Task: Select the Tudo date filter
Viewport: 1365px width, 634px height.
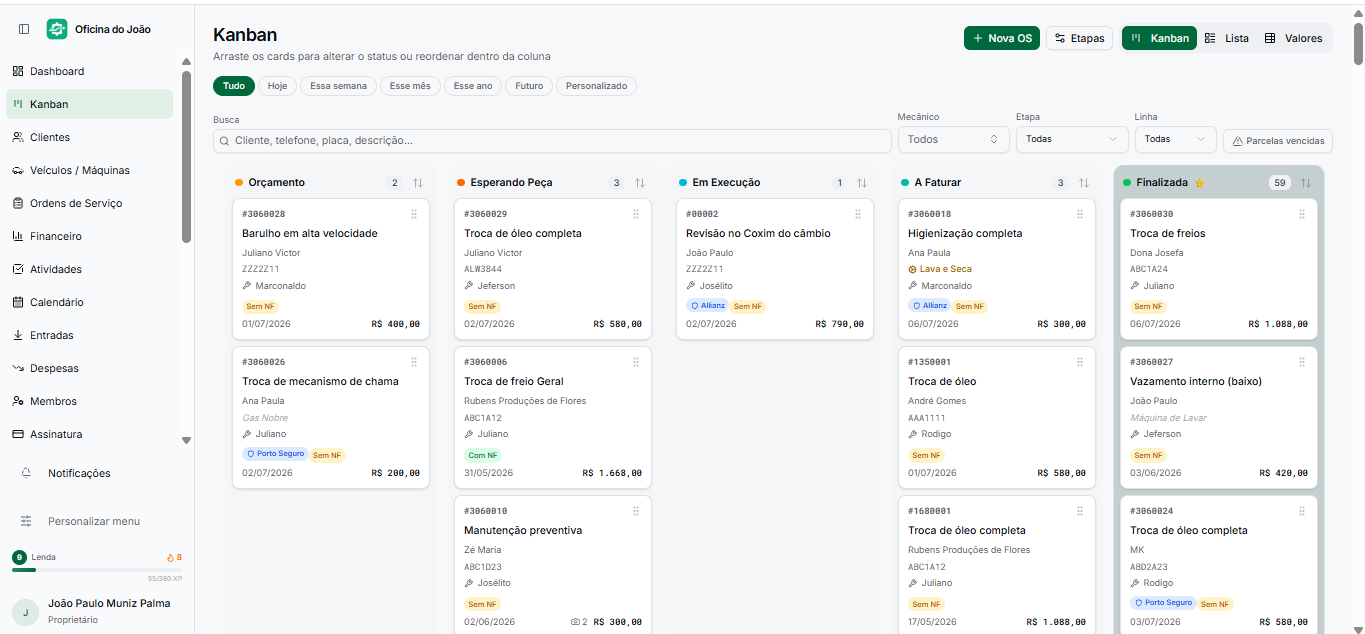Action: coord(234,86)
